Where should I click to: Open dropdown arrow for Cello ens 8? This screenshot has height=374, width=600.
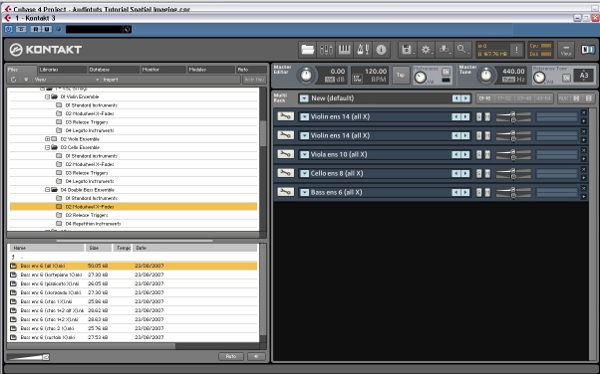(304, 173)
